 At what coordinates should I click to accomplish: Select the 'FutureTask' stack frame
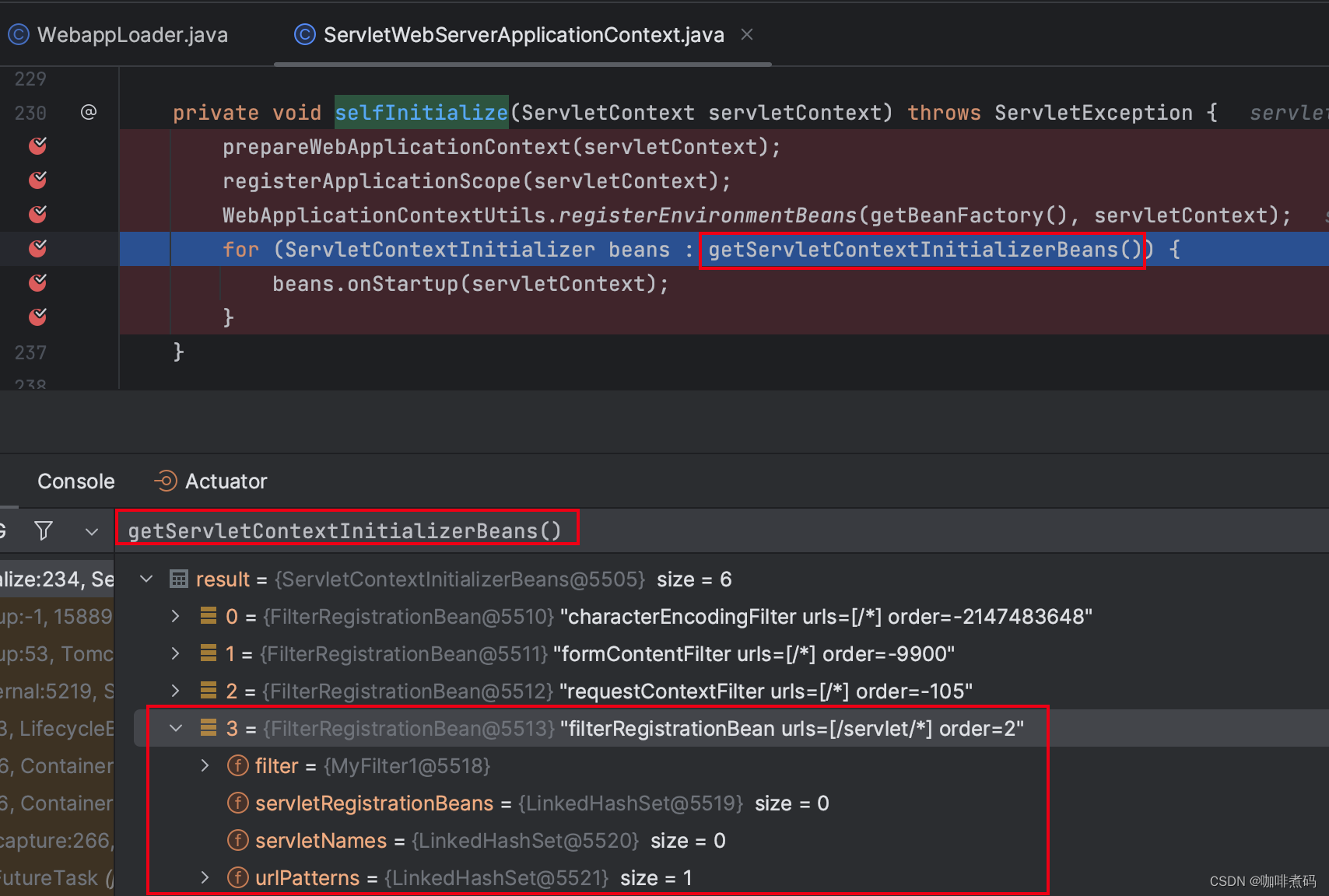point(57,877)
